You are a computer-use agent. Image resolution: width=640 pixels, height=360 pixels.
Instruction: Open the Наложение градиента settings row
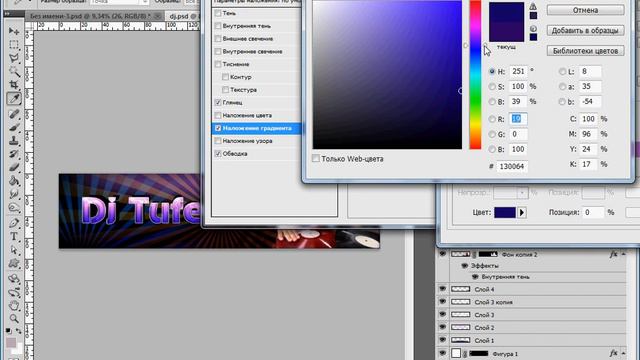(256, 128)
